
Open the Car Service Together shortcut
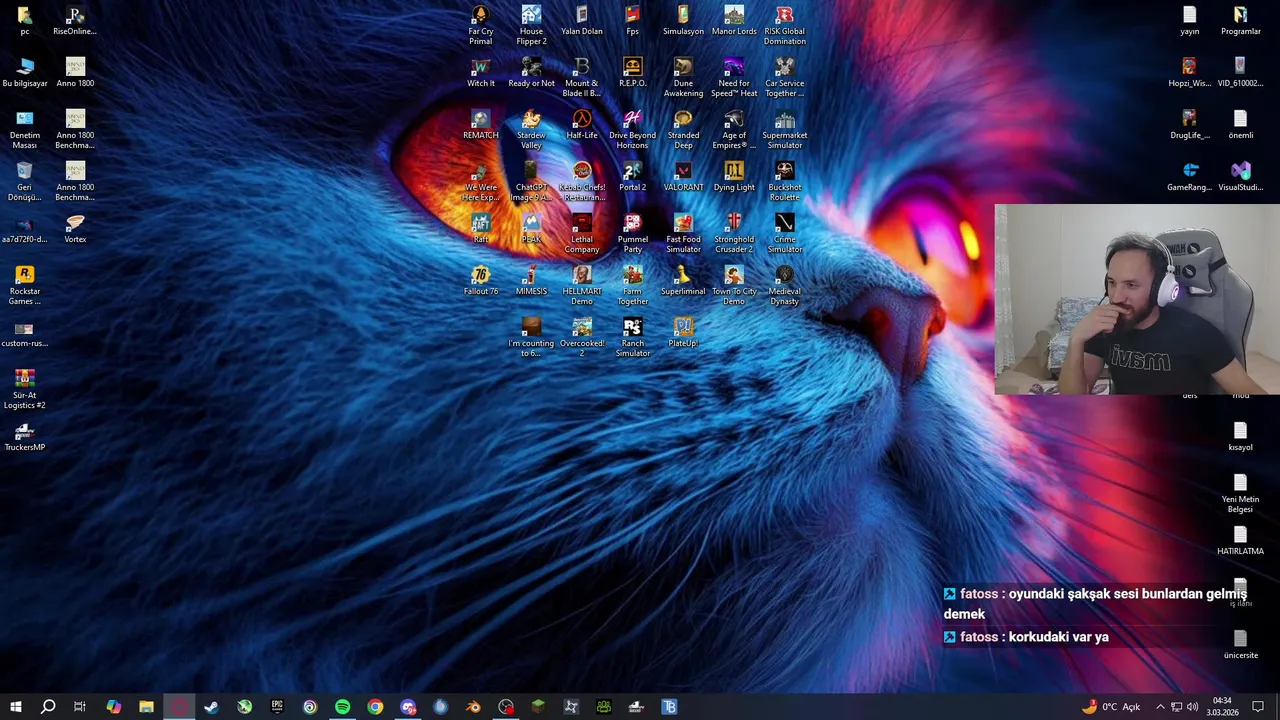(785, 77)
